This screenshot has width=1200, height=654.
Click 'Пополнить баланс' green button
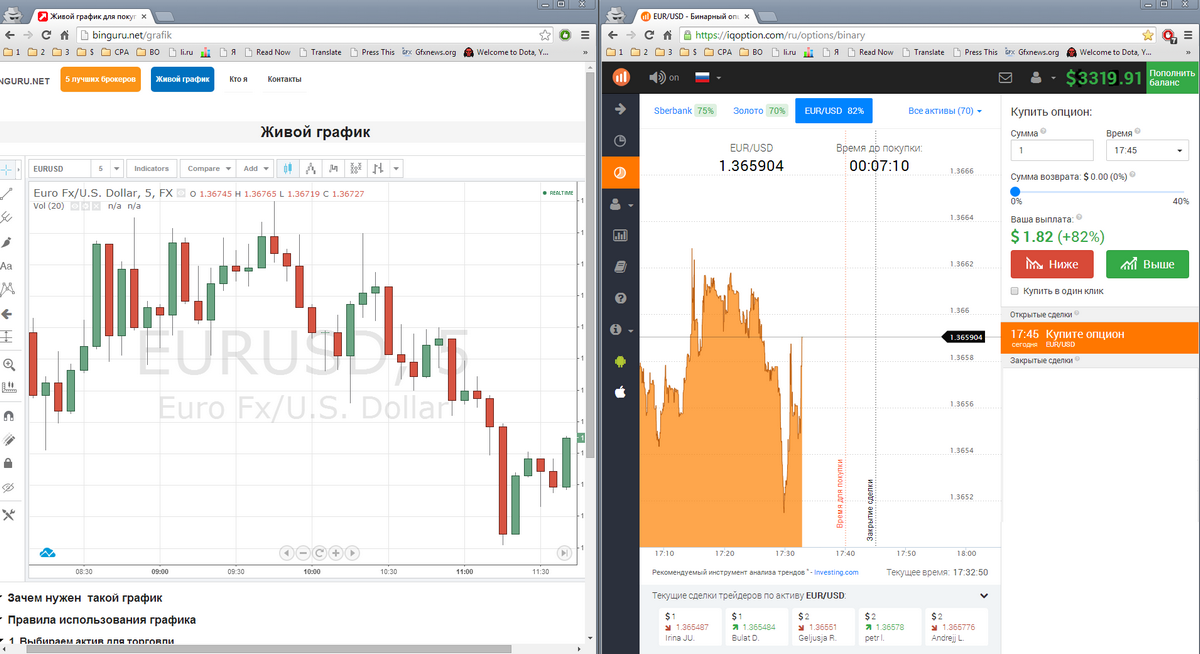point(1172,77)
